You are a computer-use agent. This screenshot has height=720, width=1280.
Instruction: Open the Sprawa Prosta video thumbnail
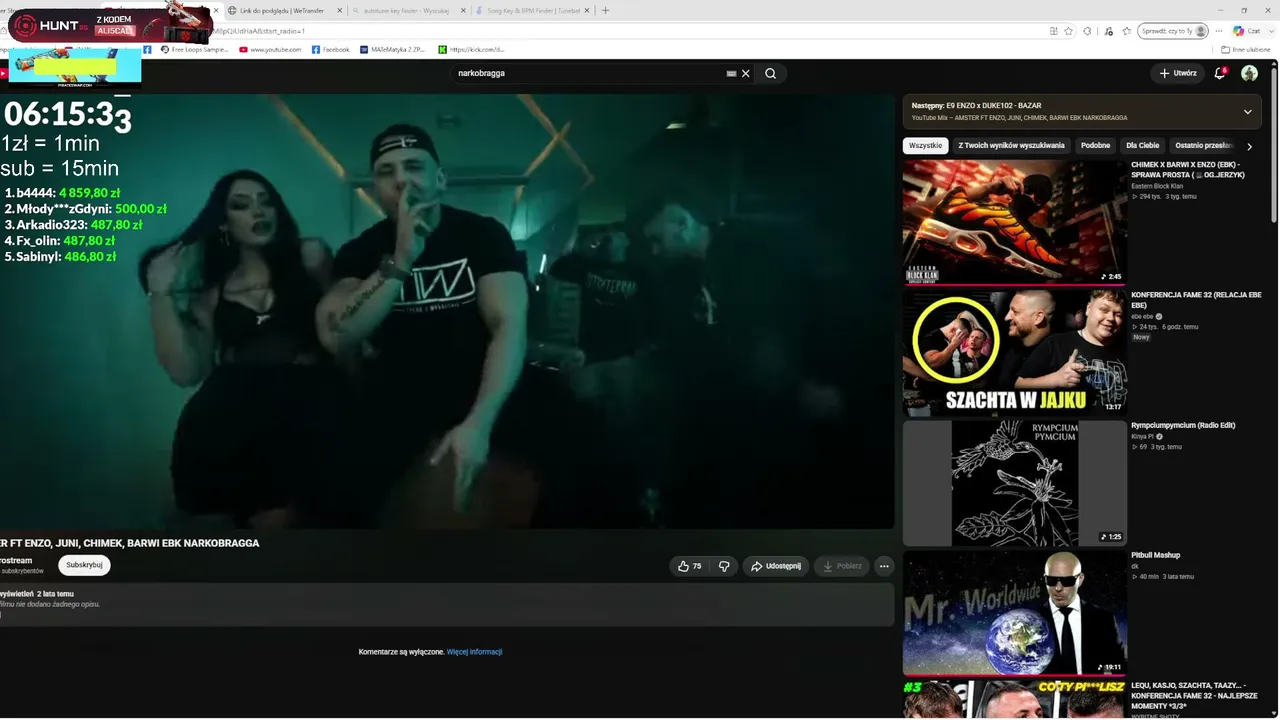point(1014,222)
